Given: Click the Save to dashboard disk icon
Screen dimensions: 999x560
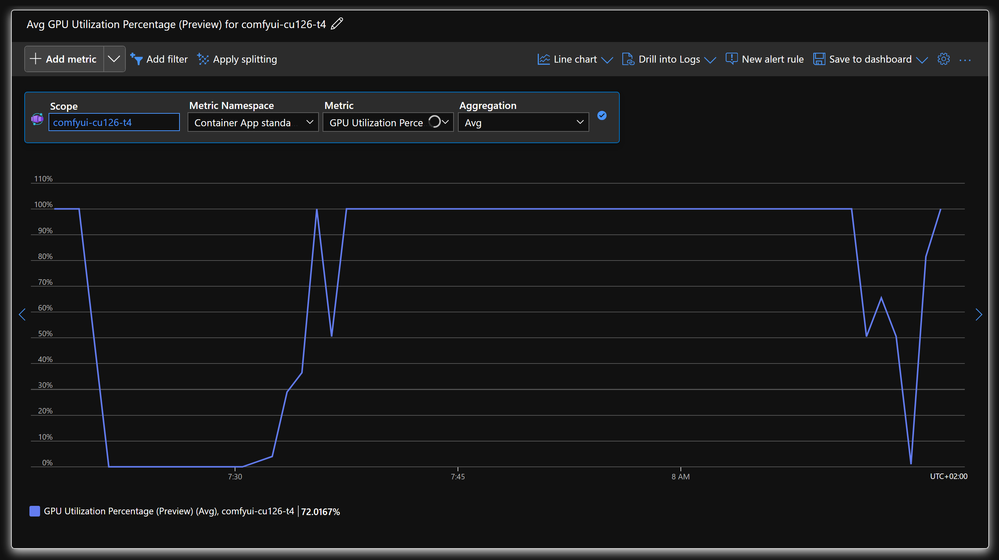Looking at the screenshot, I should coord(819,59).
